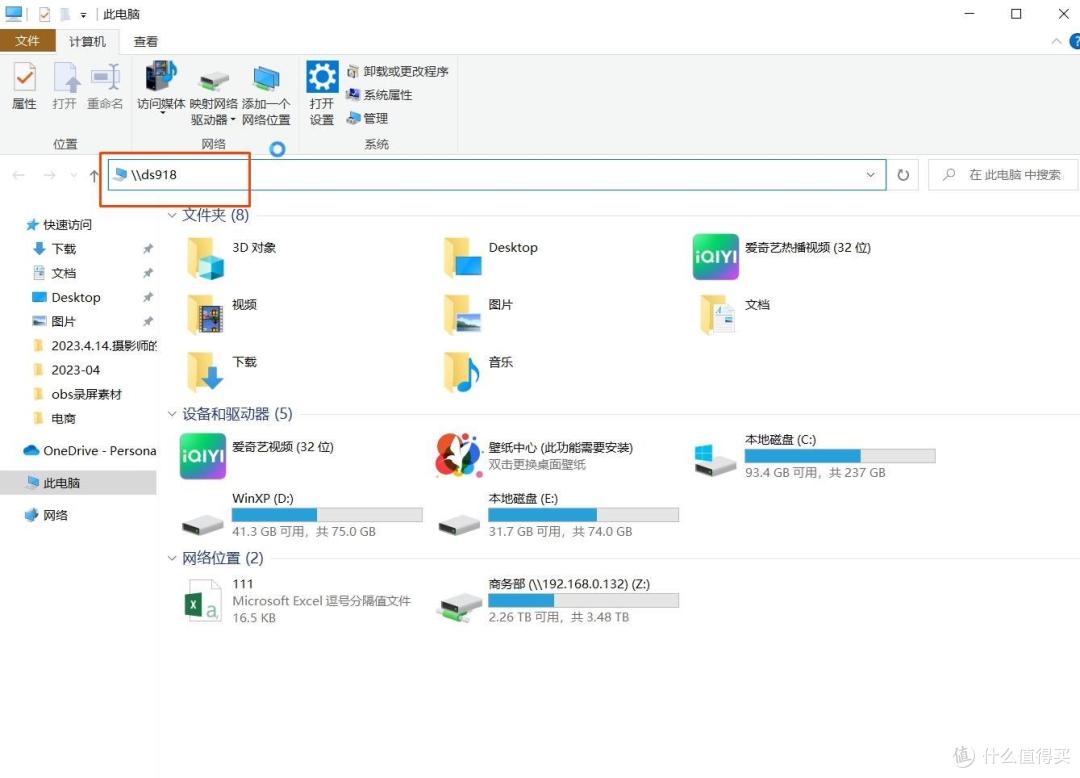The width and height of the screenshot is (1080, 778).
Task: Click the '93.4 GB 可用，共 237 GB' text
Action: (x=815, y=472)
